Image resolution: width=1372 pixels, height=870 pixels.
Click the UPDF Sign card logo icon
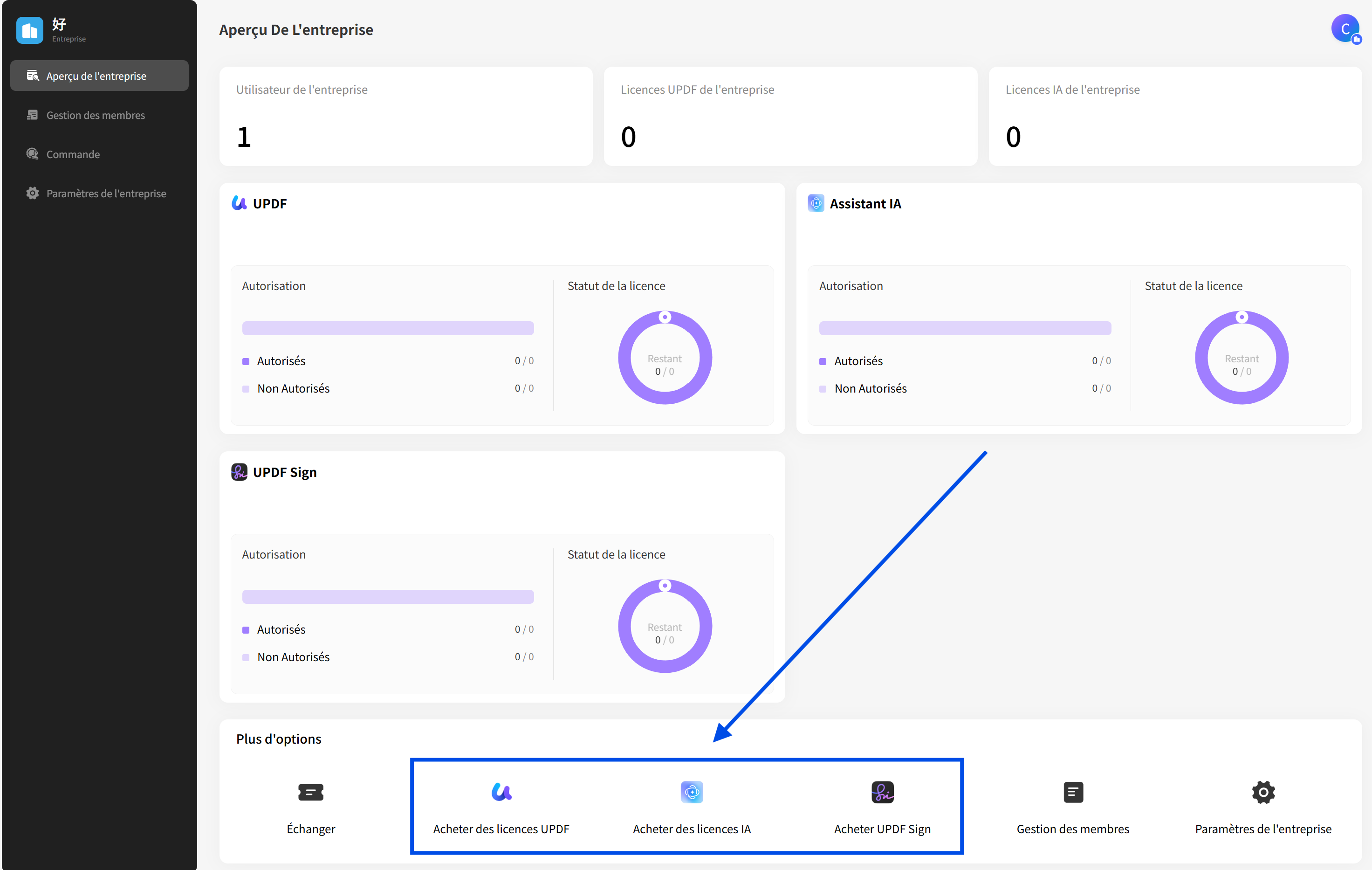point(239,472)
